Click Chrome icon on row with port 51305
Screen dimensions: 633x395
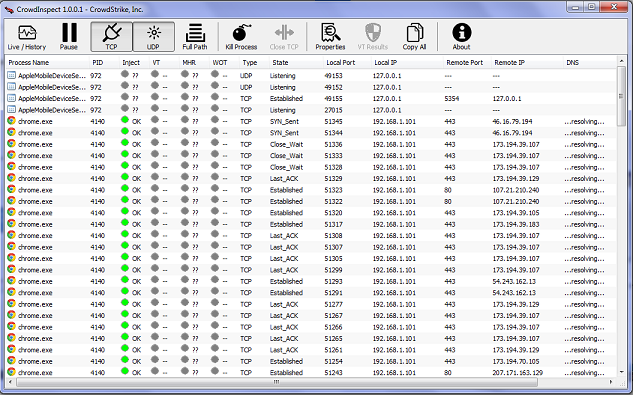[11, 257]
